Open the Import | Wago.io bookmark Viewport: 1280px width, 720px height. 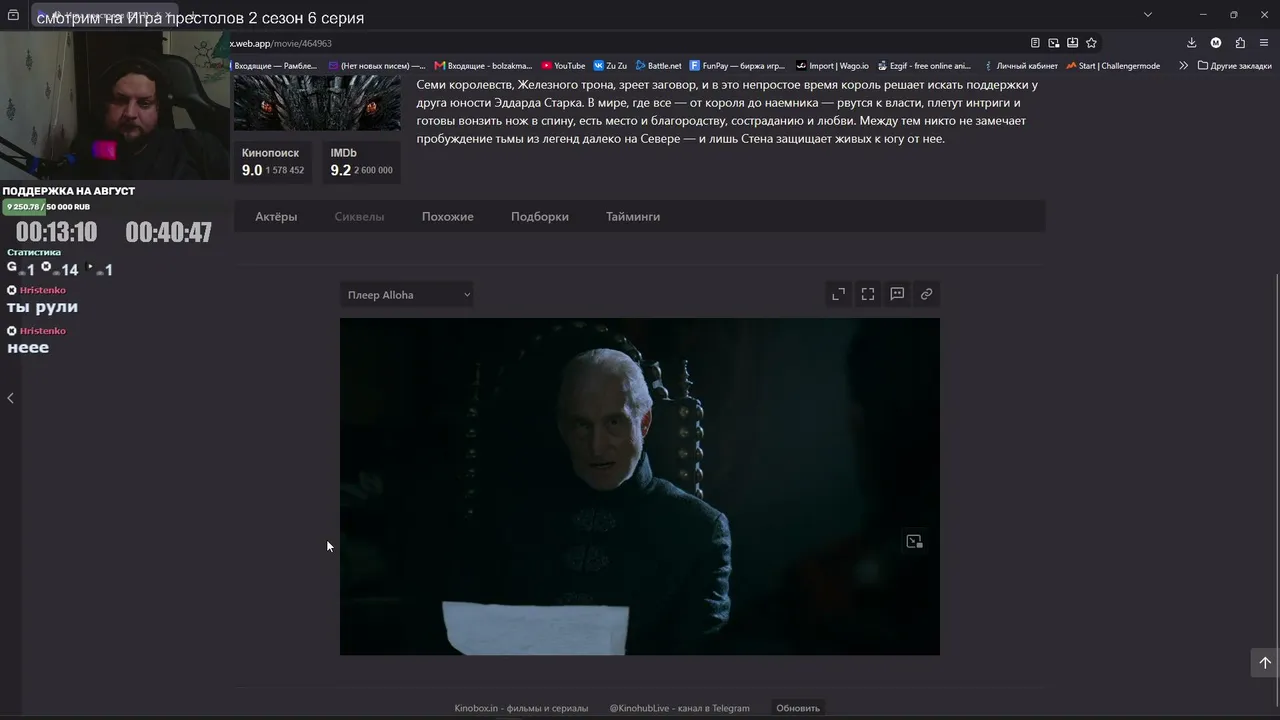tap(832, 66)
